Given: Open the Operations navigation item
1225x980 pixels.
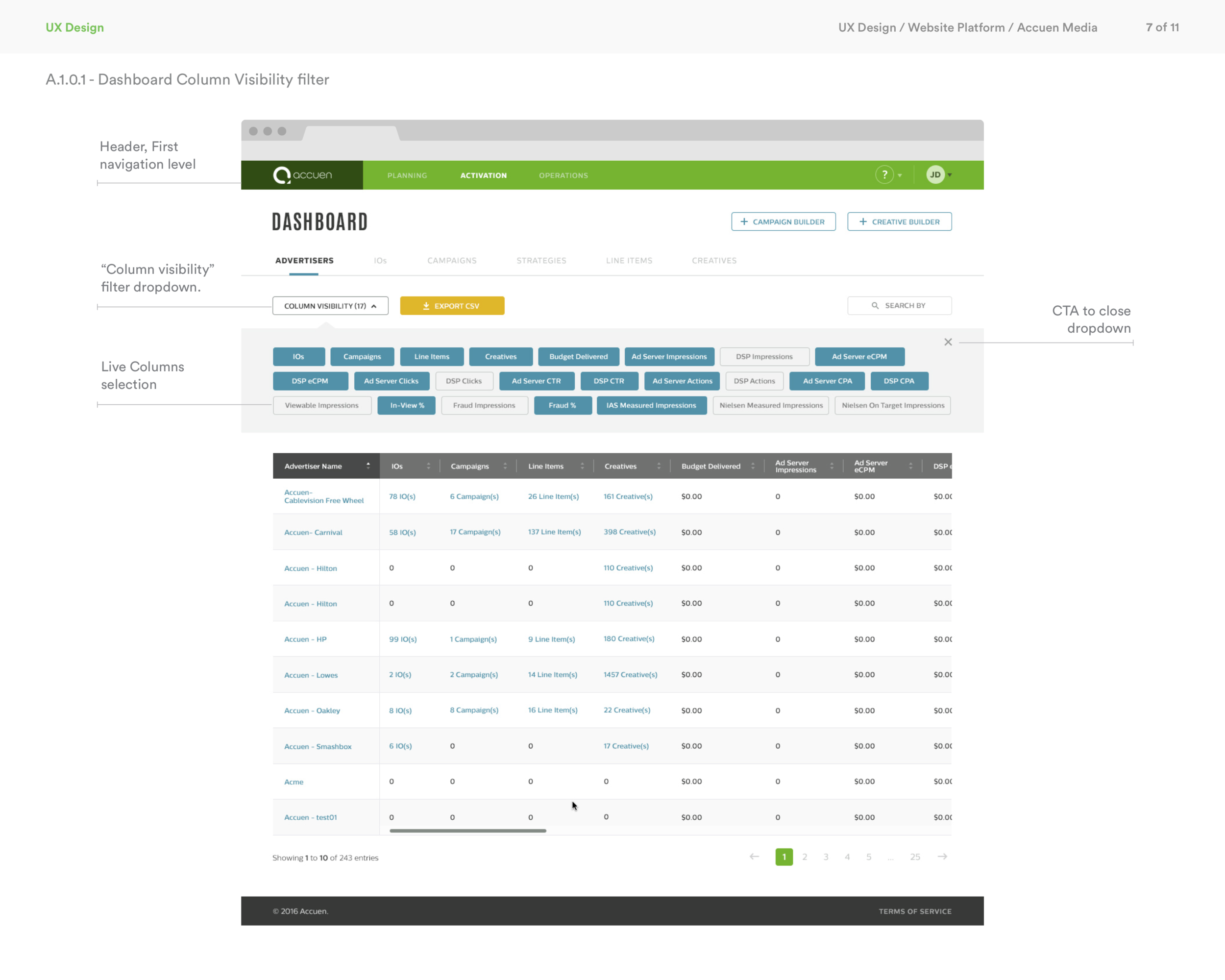Looking at the screenshot, I should click(563, 175).
